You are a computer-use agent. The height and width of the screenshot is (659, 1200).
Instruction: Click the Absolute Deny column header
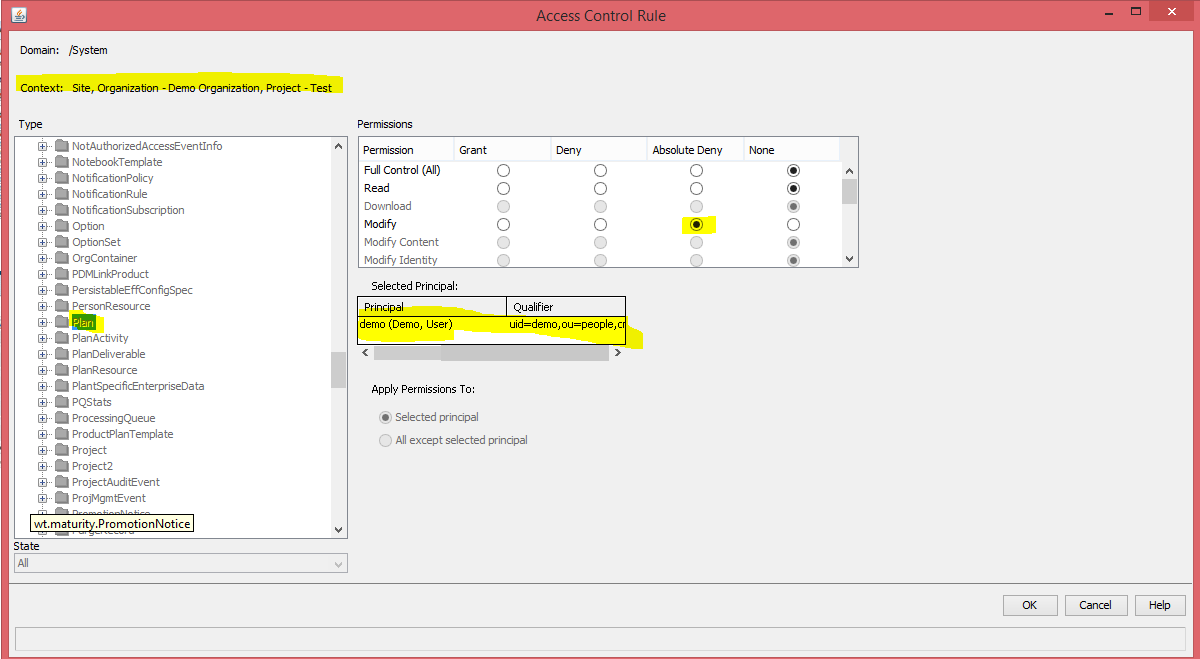(696, 150)
